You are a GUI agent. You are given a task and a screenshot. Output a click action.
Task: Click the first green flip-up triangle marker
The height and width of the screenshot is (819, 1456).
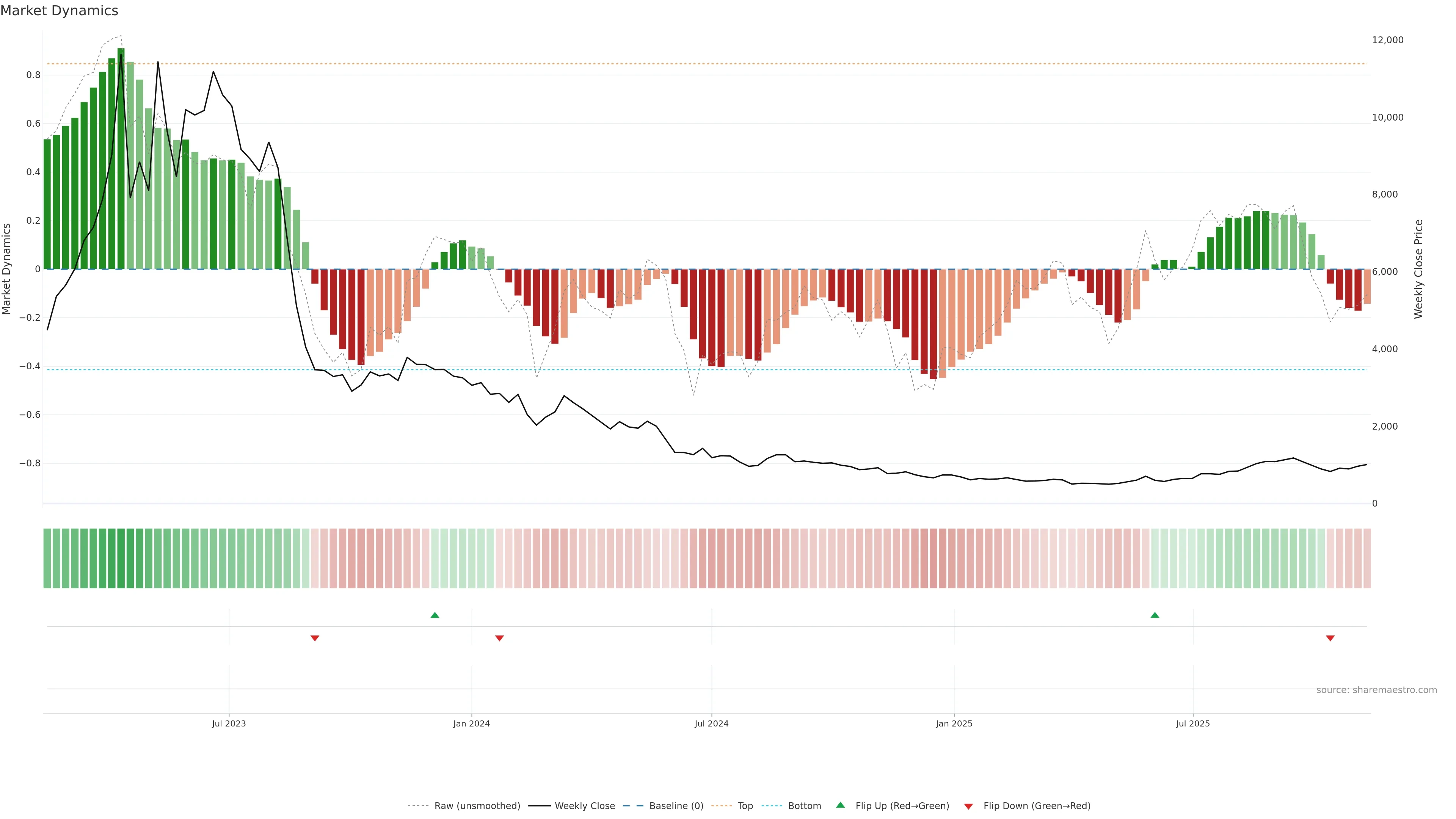point(435,615)
